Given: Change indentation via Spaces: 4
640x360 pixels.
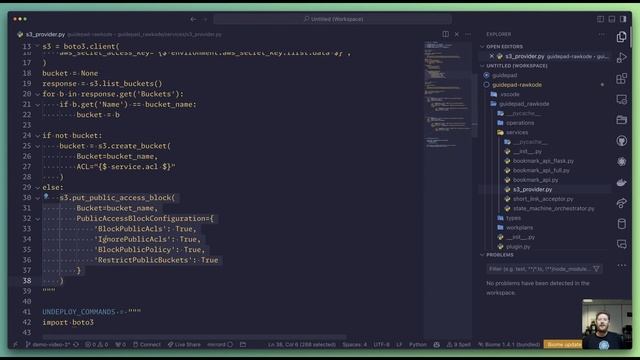Looking at the screenshot, I should coord(354,344).
